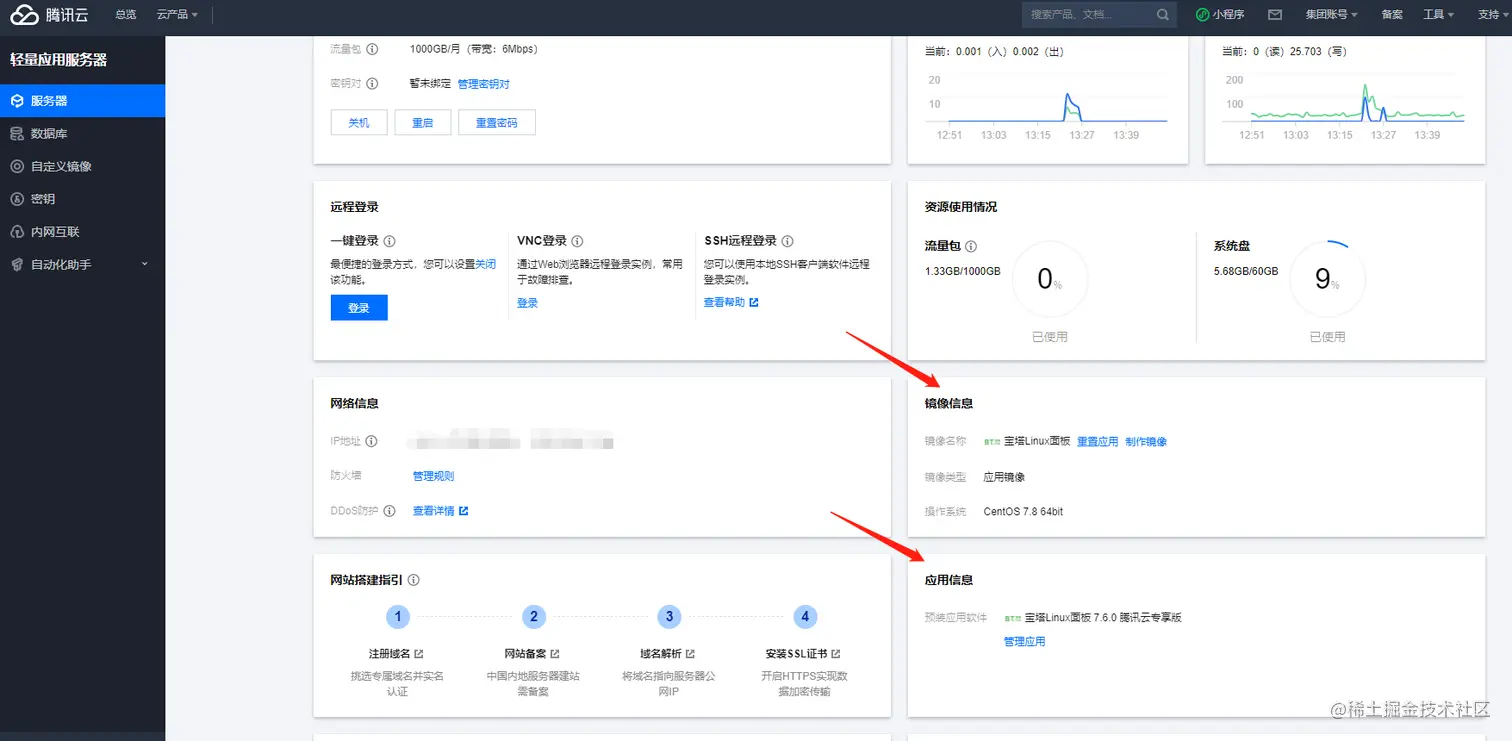Click step circle number 4

(x=804, y=617)
